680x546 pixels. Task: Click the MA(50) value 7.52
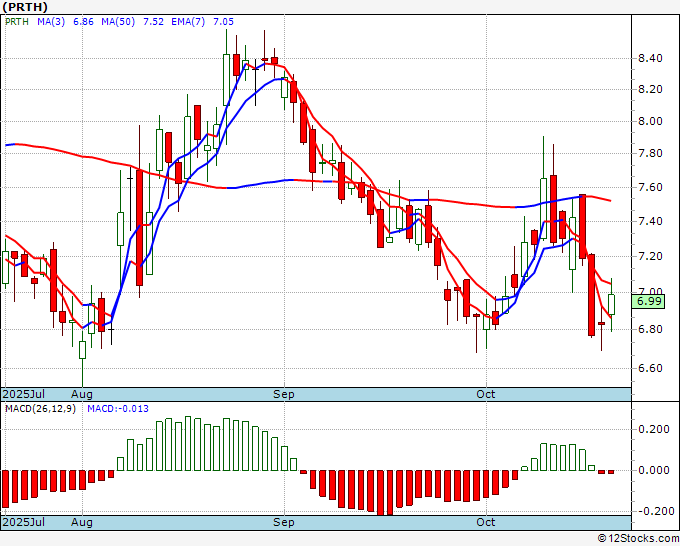pyautogui.click(x=154, y=22)
